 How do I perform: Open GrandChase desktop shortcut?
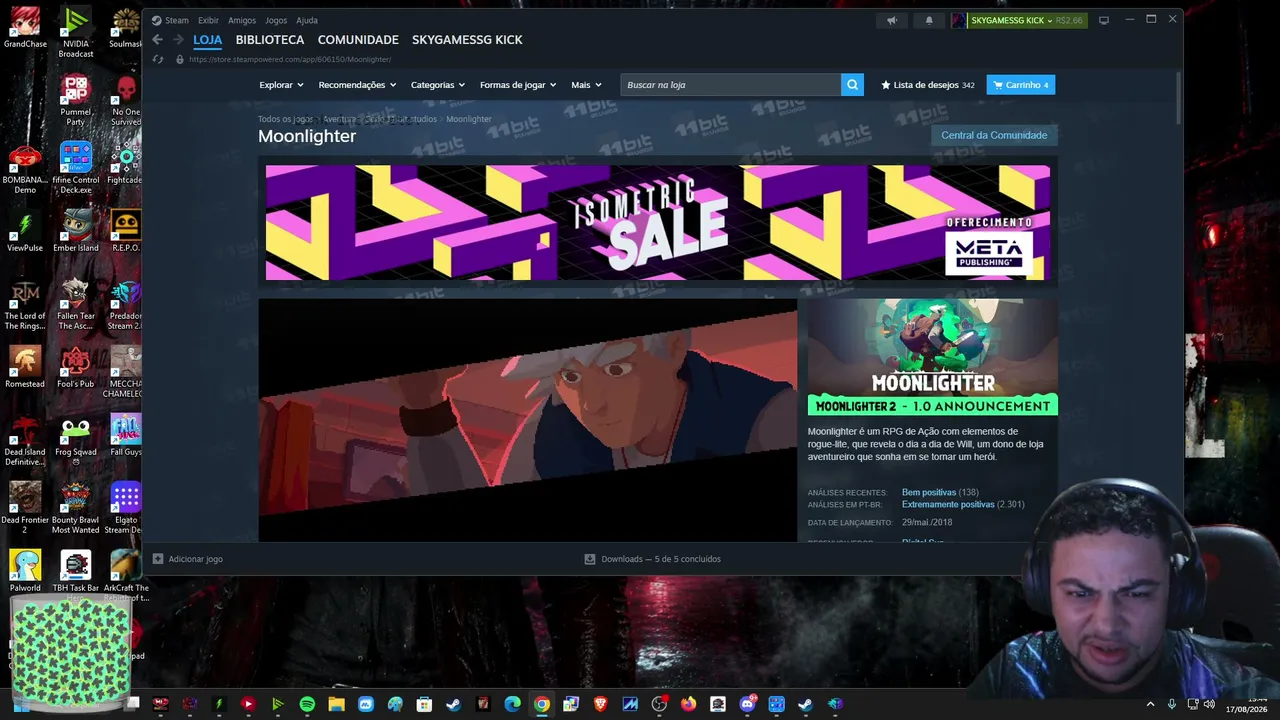(25, 28)
